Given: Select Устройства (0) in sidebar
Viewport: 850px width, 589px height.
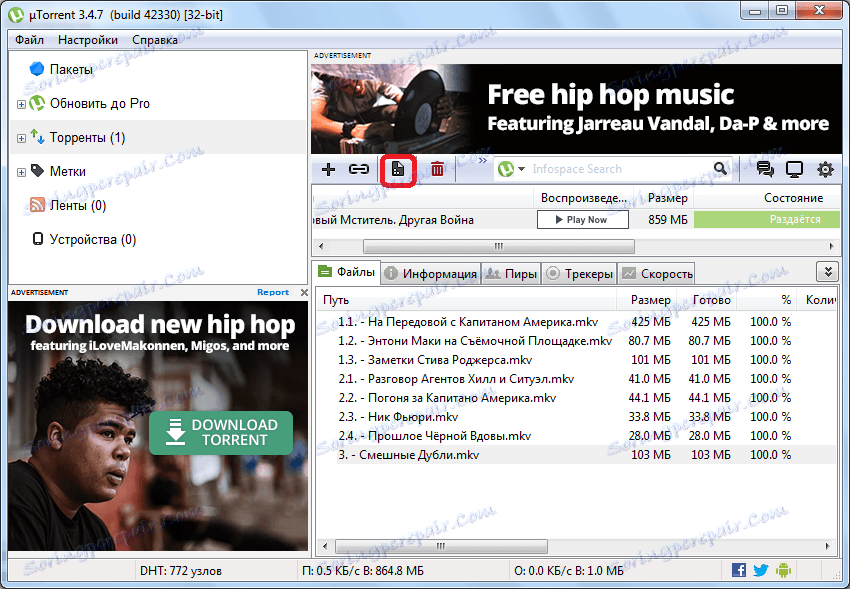Looking at the screenshot, I should pyautogui.click(x=93, y=240).
